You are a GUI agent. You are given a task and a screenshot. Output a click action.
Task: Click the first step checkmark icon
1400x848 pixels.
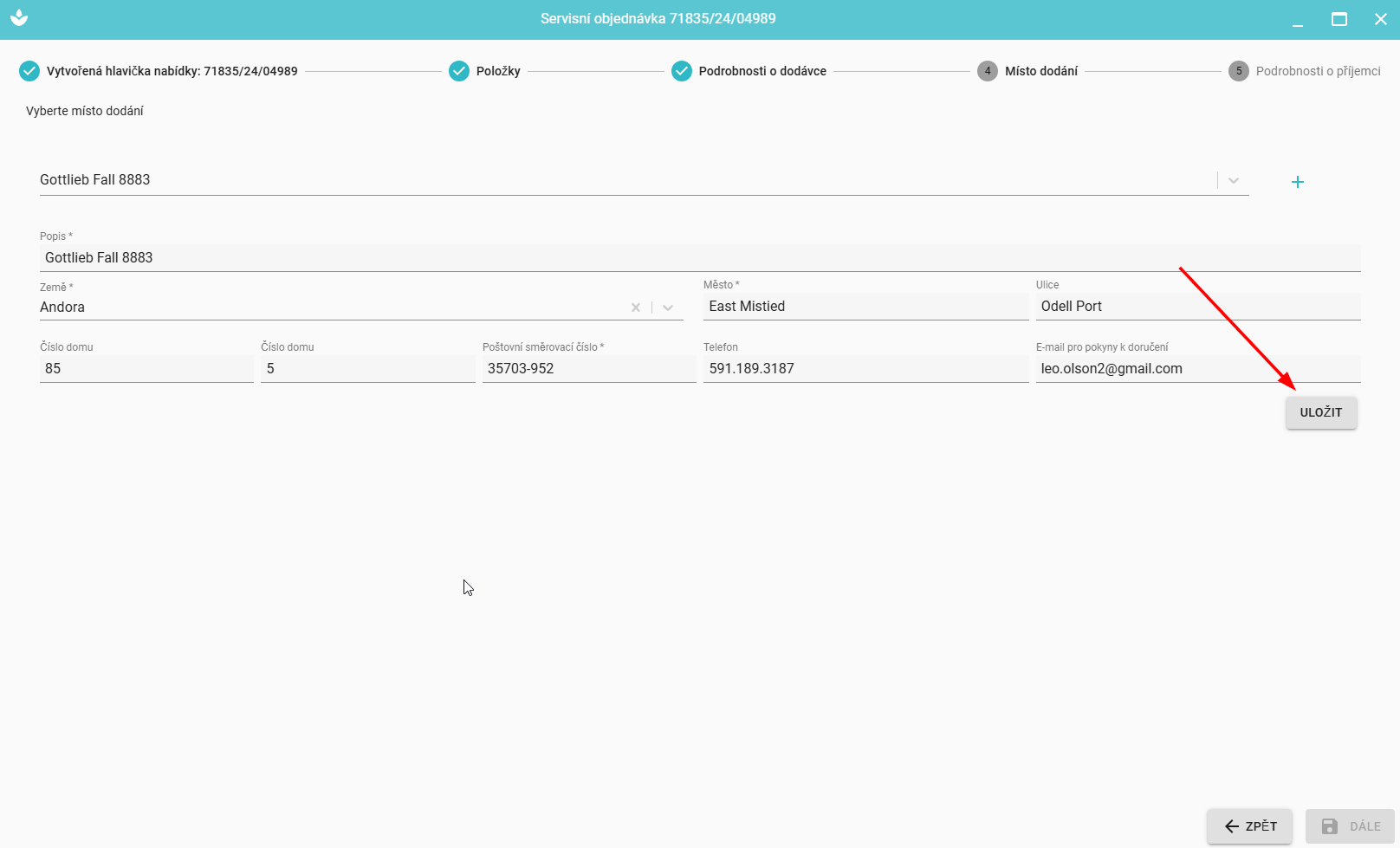(x=29, y=71)
